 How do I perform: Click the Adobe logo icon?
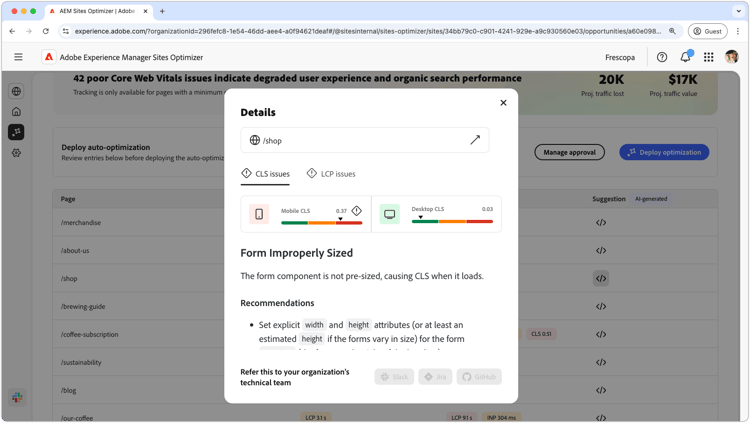click(49, 57)
